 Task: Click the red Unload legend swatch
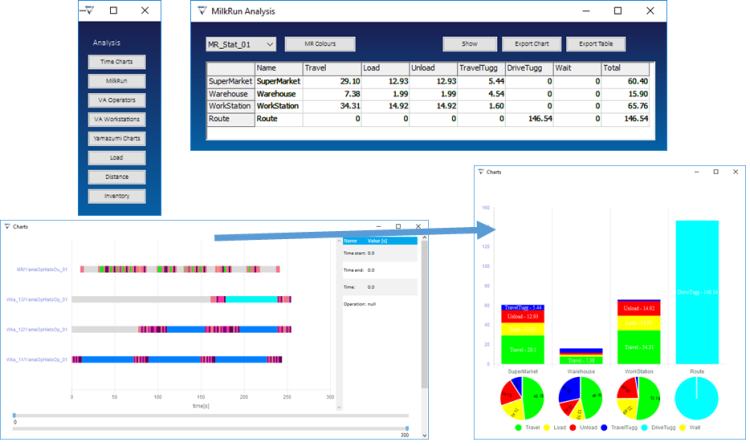click(573, 428)
